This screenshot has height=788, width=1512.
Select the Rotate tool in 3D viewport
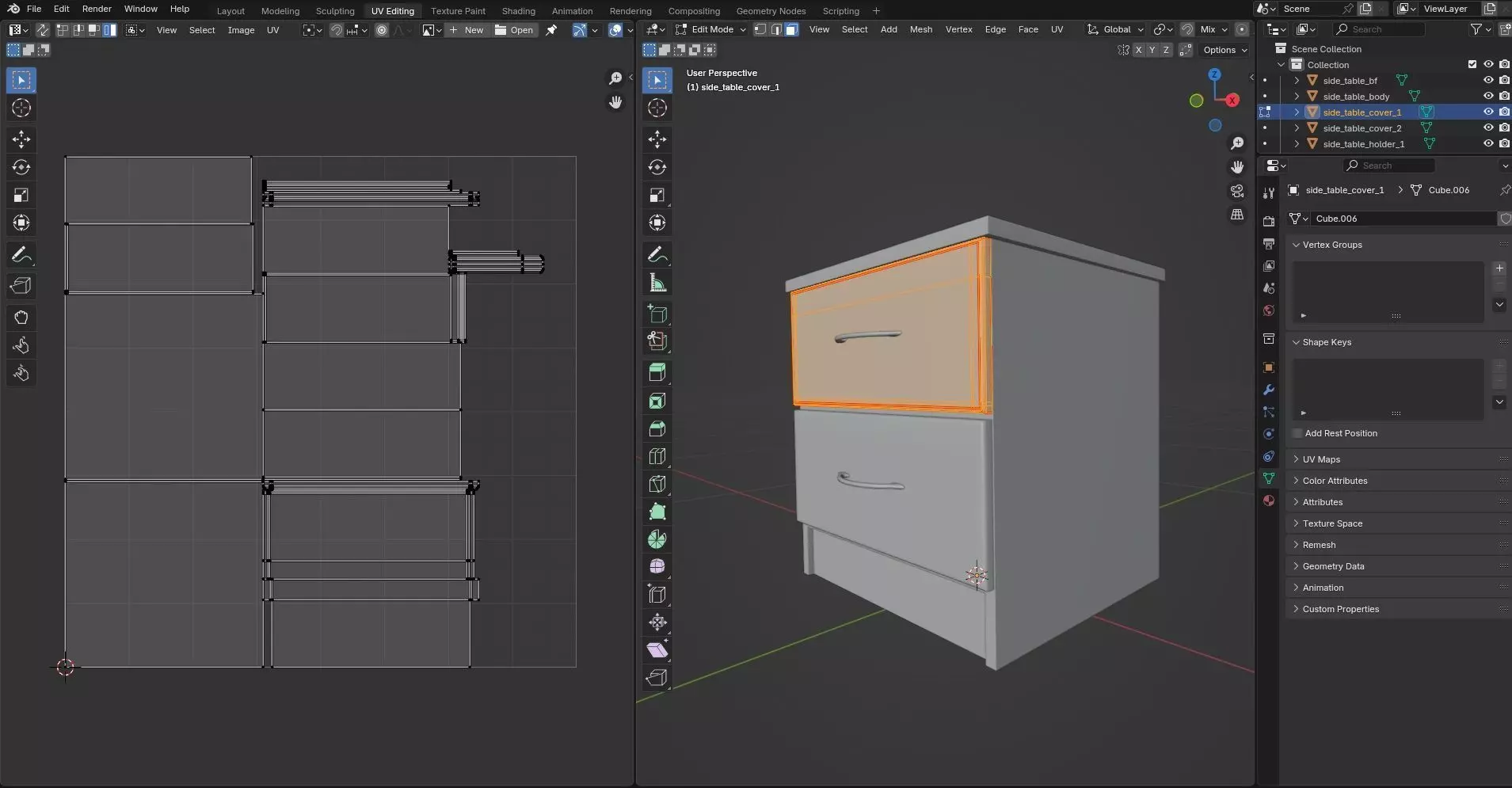(x=657, y=167)
